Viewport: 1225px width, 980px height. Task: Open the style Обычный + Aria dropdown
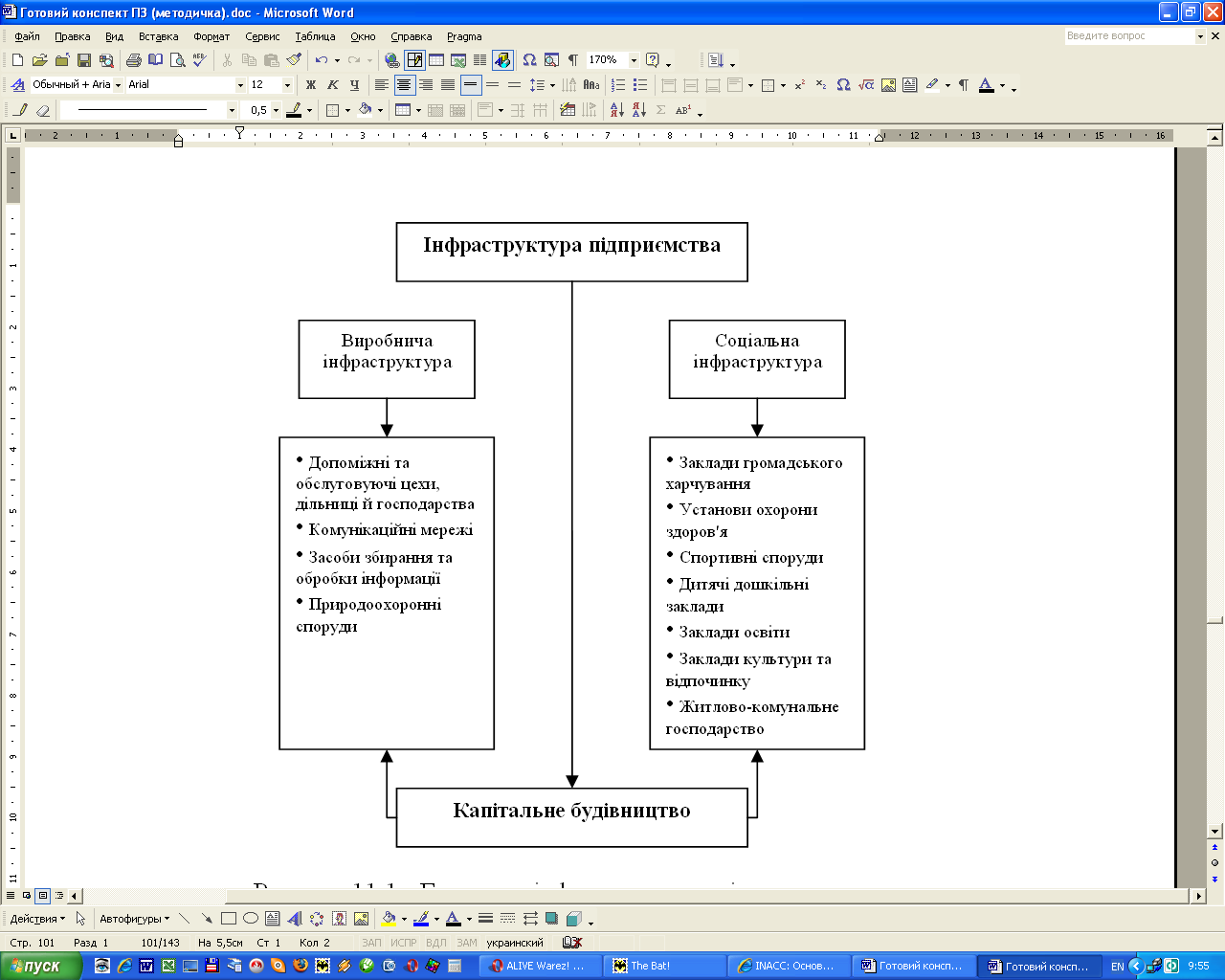[x=118, y=85]
